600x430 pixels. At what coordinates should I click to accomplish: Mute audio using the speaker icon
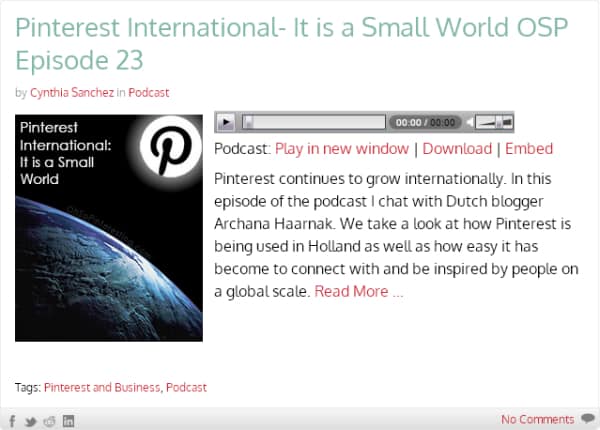(x=470, y=122)
